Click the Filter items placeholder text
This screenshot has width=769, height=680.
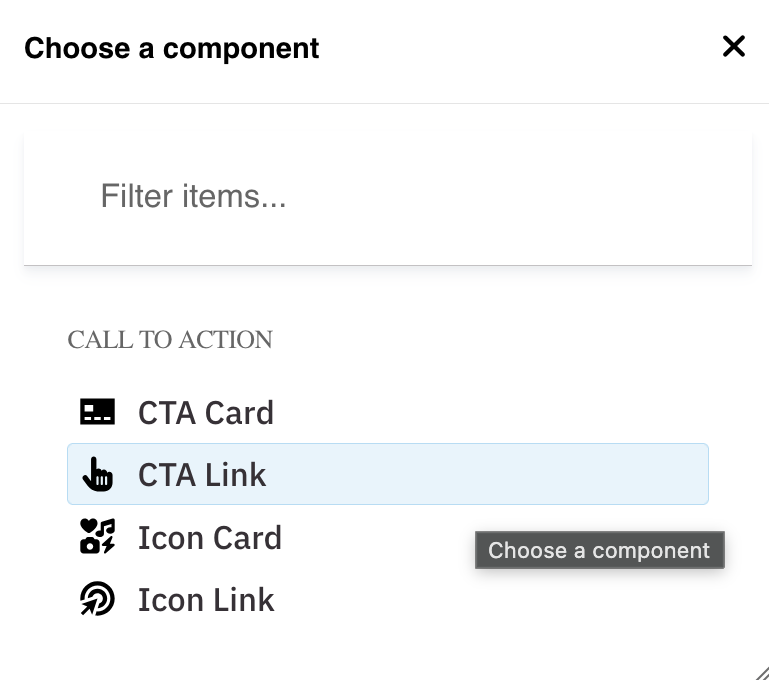coord(193,196)
